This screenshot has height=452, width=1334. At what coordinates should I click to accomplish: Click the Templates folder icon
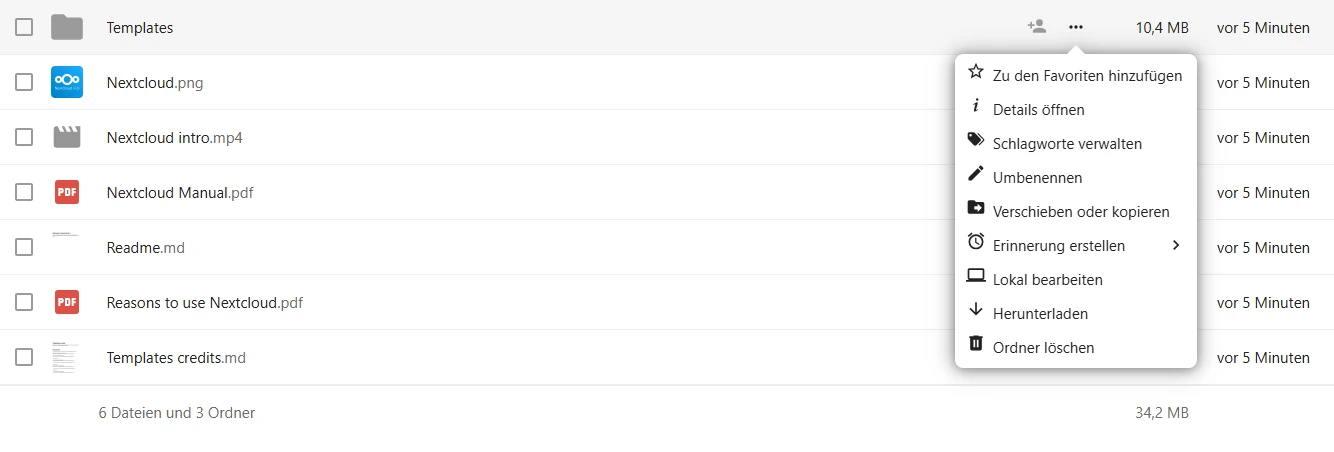tap(67, 27)
